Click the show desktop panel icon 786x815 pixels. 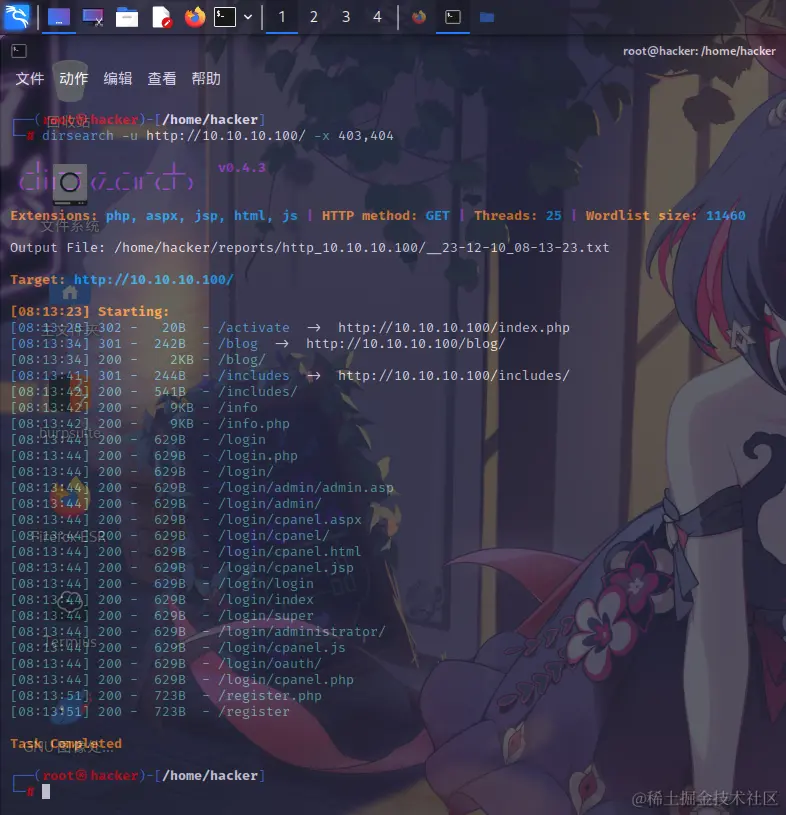click(x=59, y=17)
